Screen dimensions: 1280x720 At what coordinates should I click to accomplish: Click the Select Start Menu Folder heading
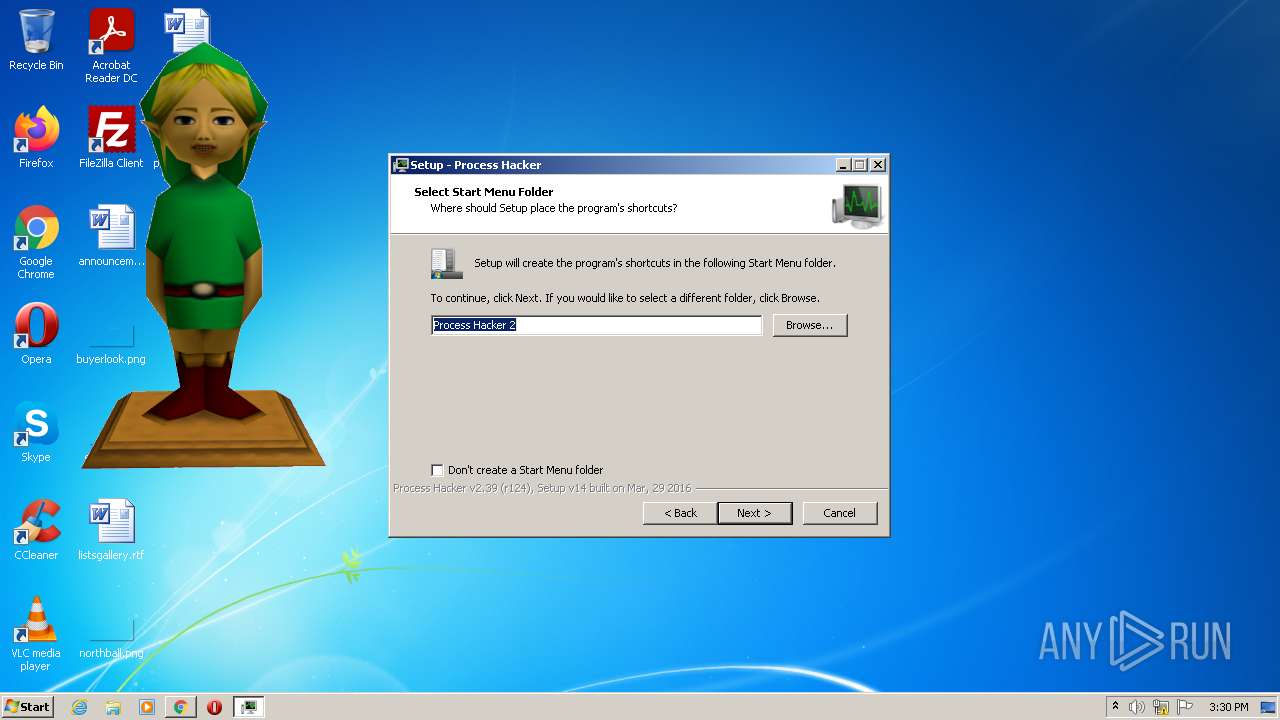[x=484, y=192]
